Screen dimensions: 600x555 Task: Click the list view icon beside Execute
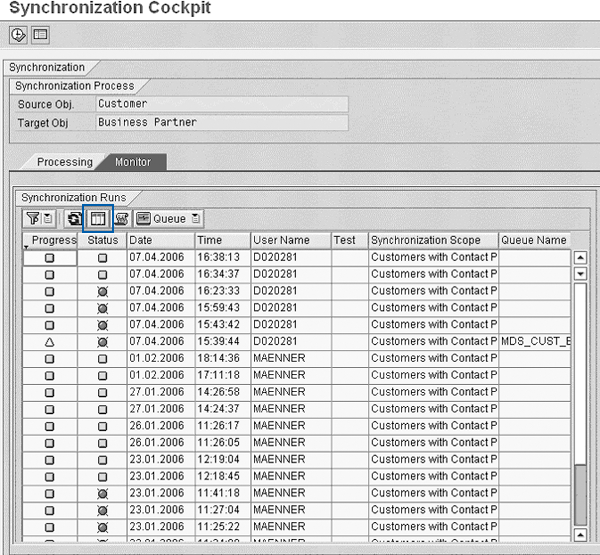(40, 34)
